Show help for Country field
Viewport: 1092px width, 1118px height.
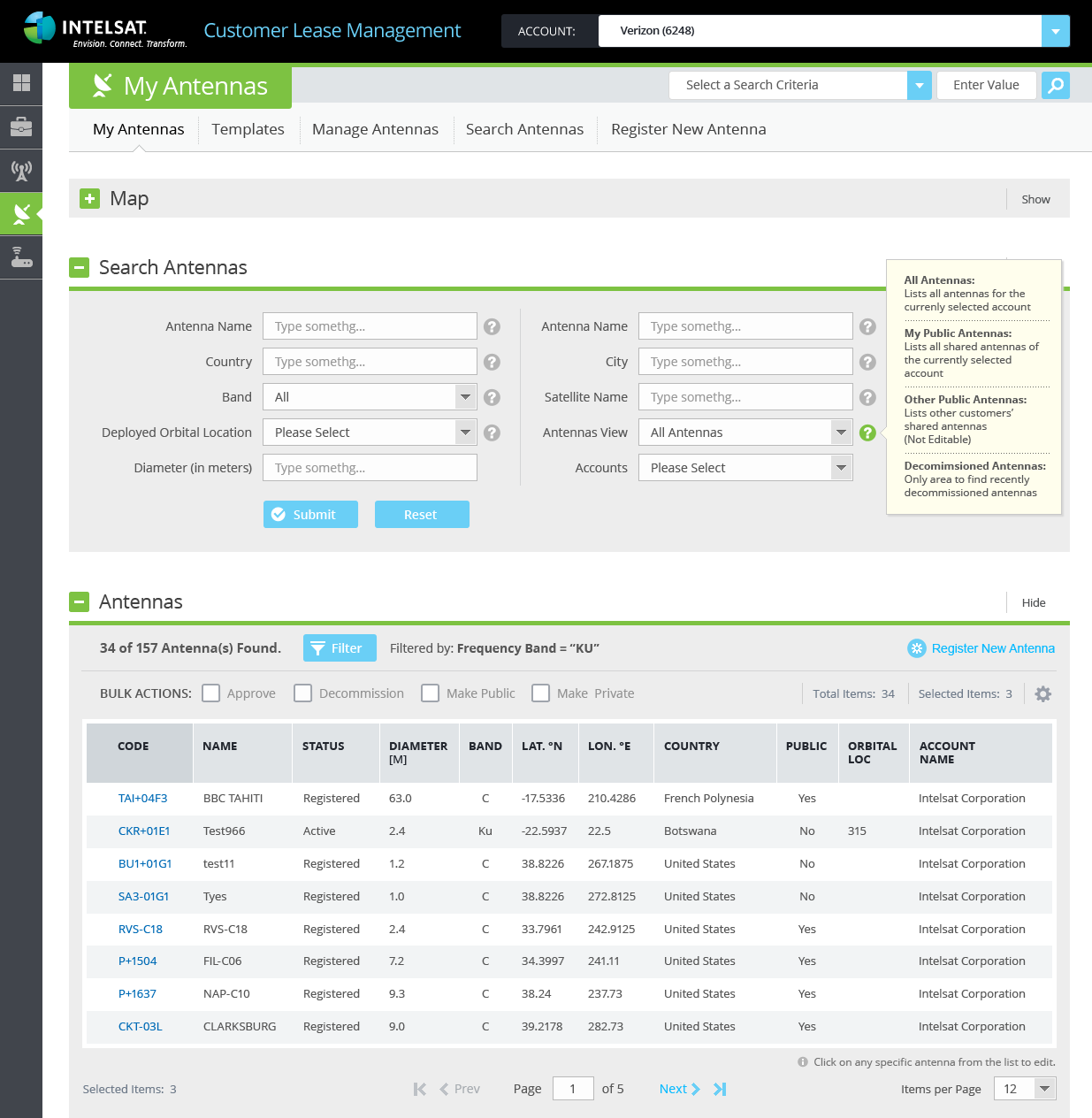click(x=493, y=362)
